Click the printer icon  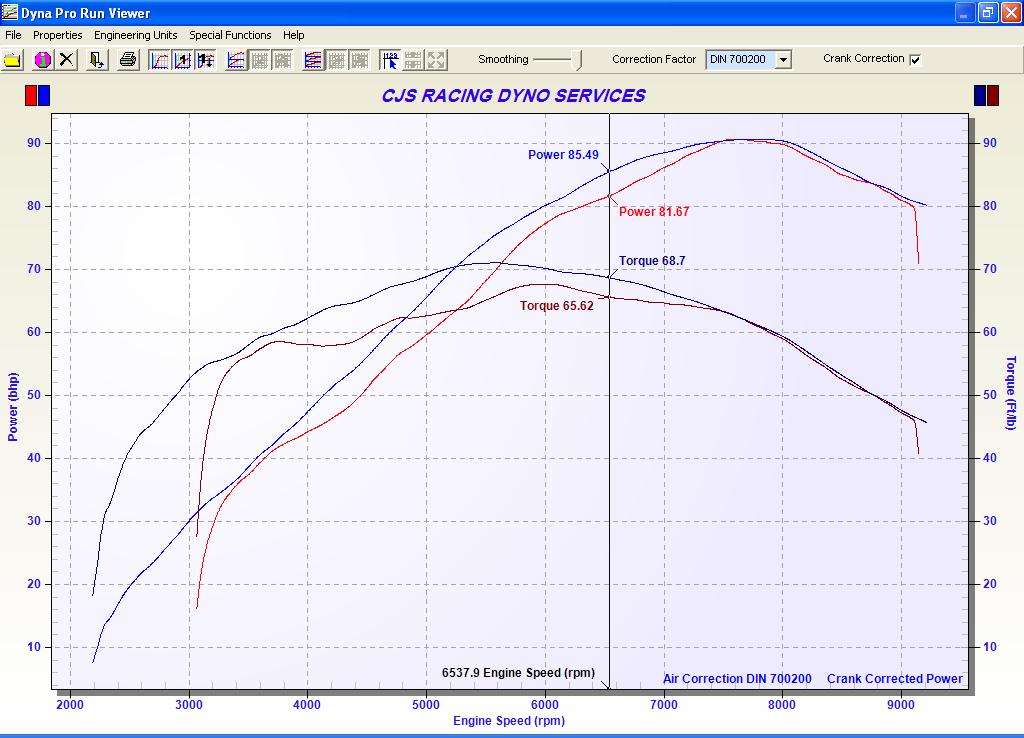coord(128,60)
